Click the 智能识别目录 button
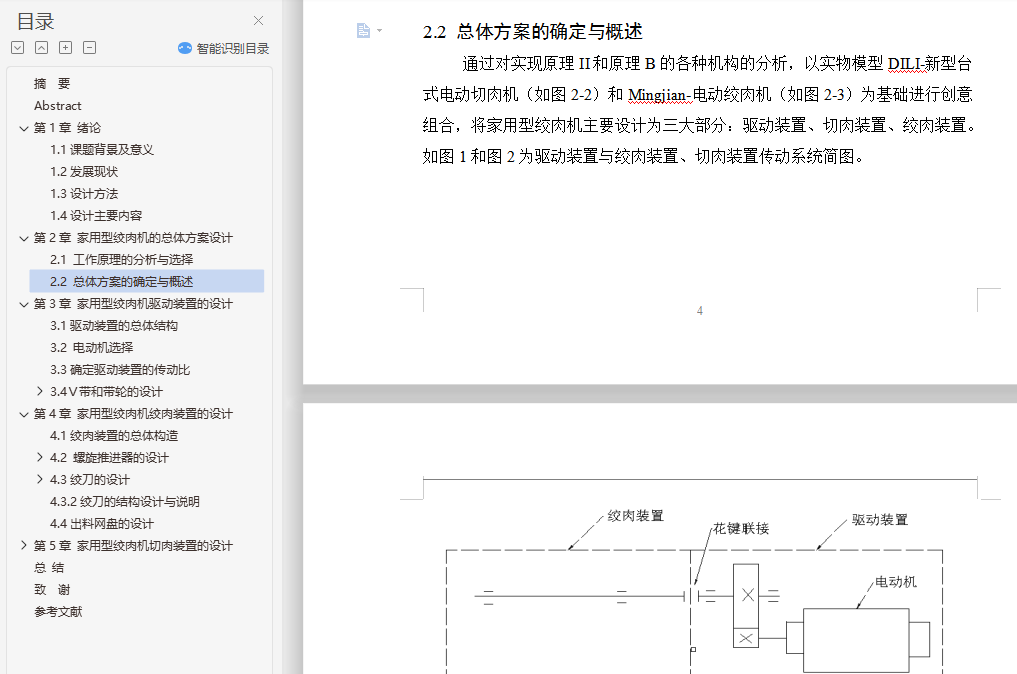This screenshot has height=674, width=1017. pyautogui.click(x=224, y=48)
